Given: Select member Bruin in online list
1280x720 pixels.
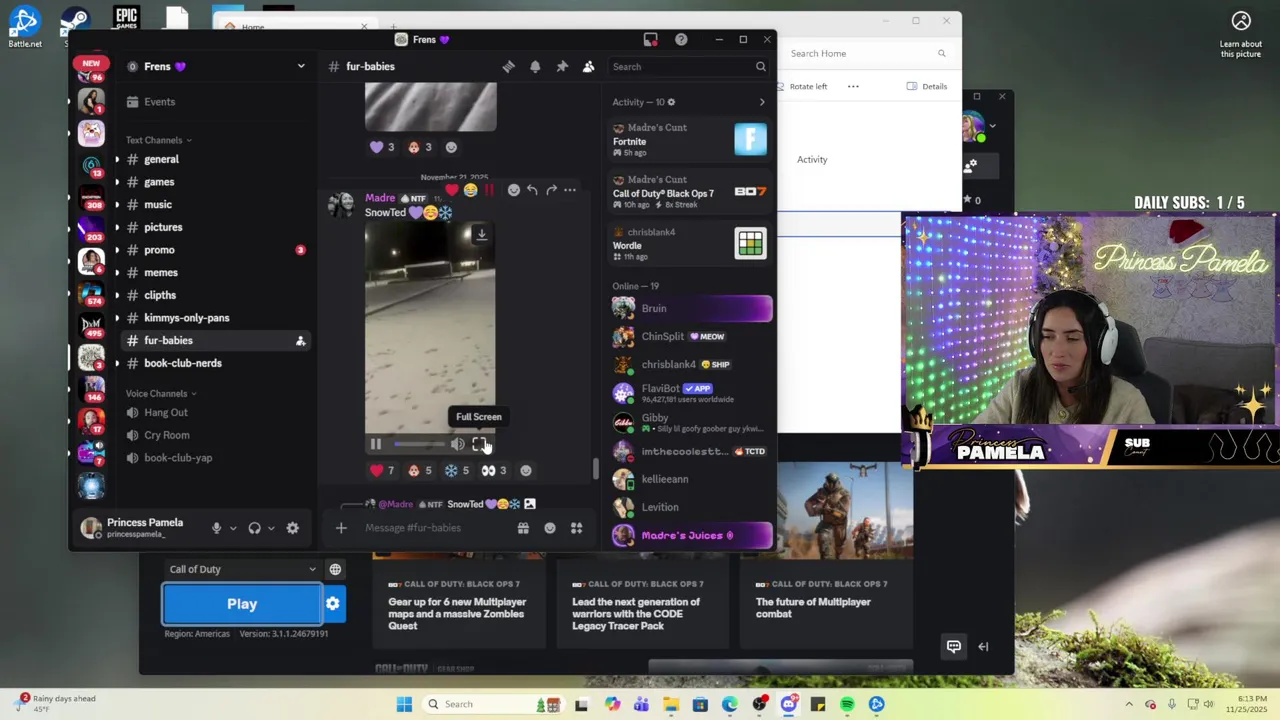Looking at the screenshot, I should click(x=691, y=309).
